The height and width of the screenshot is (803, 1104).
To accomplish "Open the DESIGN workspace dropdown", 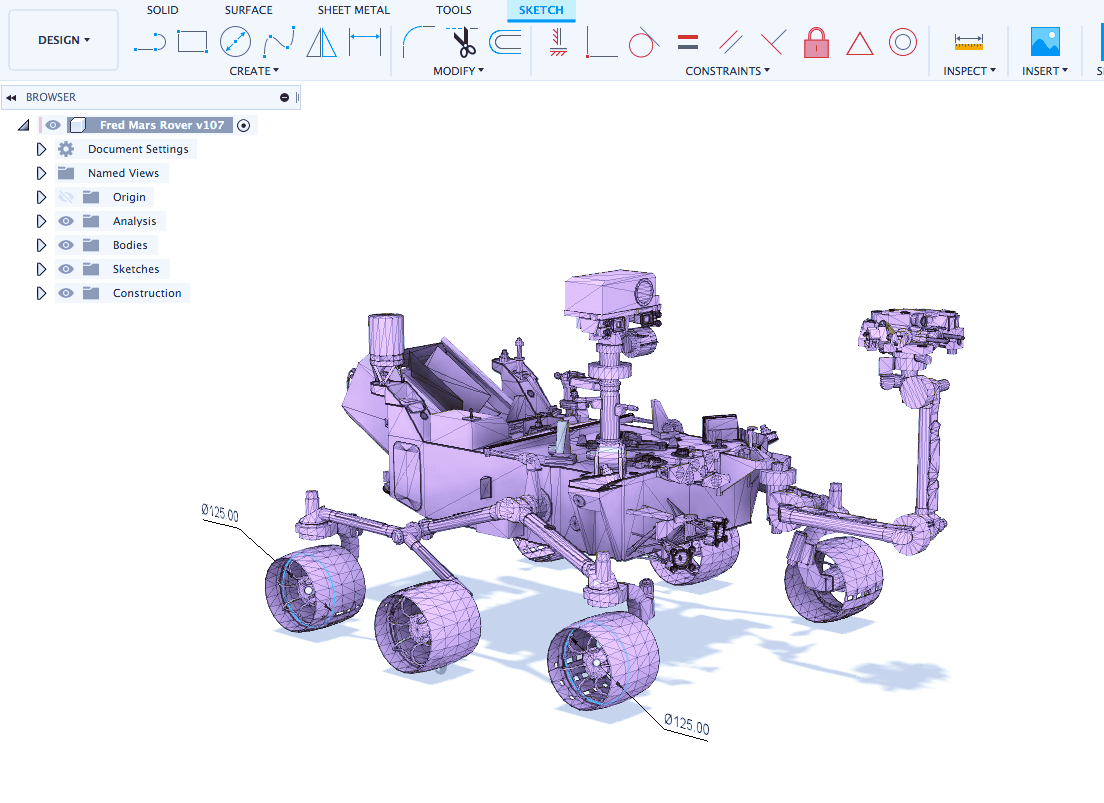I will 64,40.
